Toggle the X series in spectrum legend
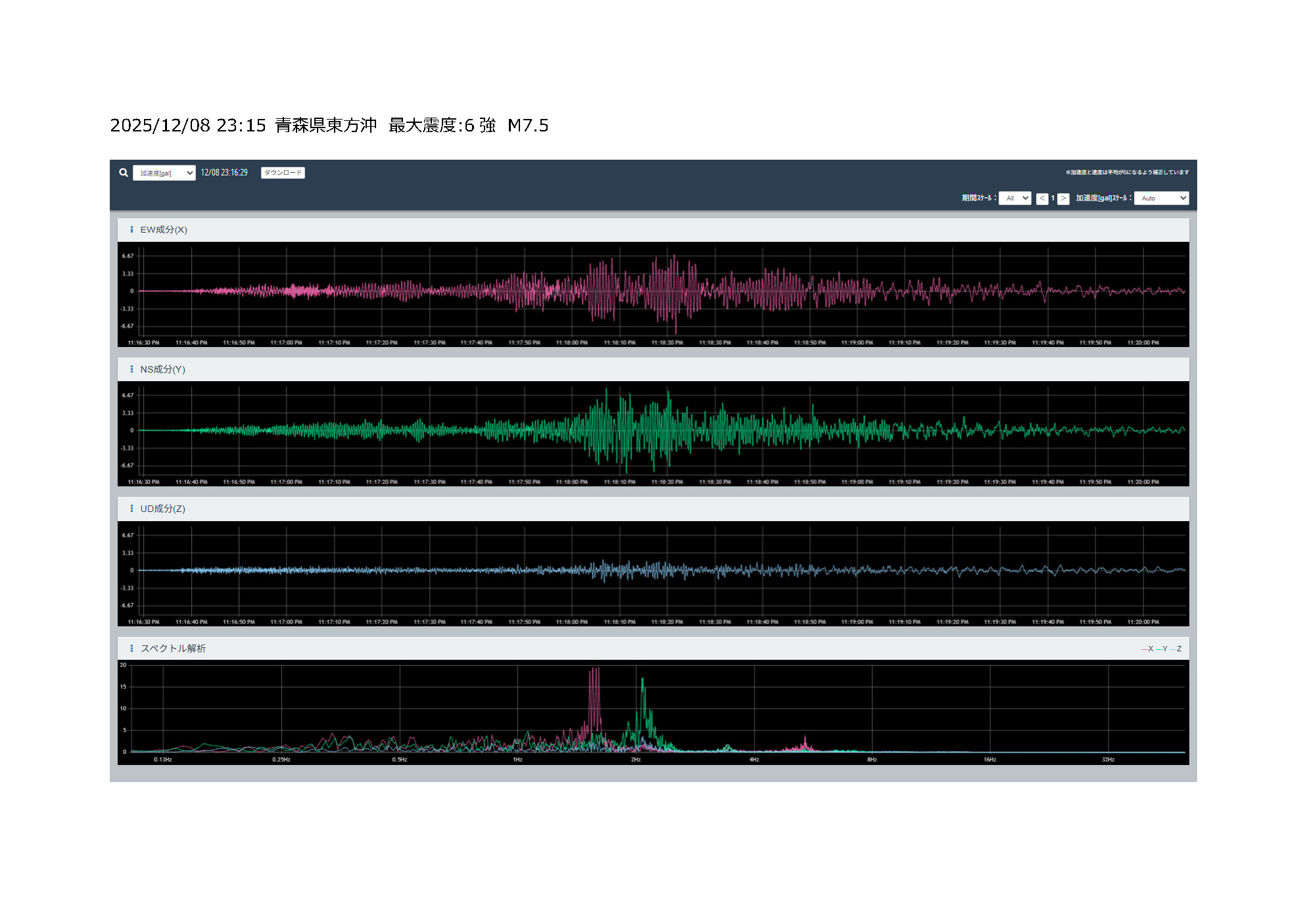This screenshot has width=1307, height=924. (x=1147, y=649)
